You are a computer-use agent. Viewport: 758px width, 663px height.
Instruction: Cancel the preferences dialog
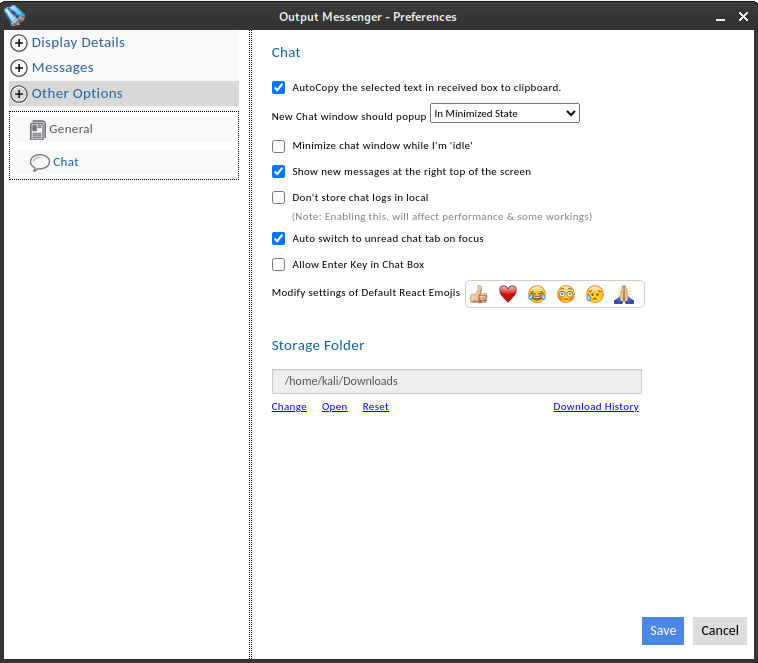click(x=720, y=631)
